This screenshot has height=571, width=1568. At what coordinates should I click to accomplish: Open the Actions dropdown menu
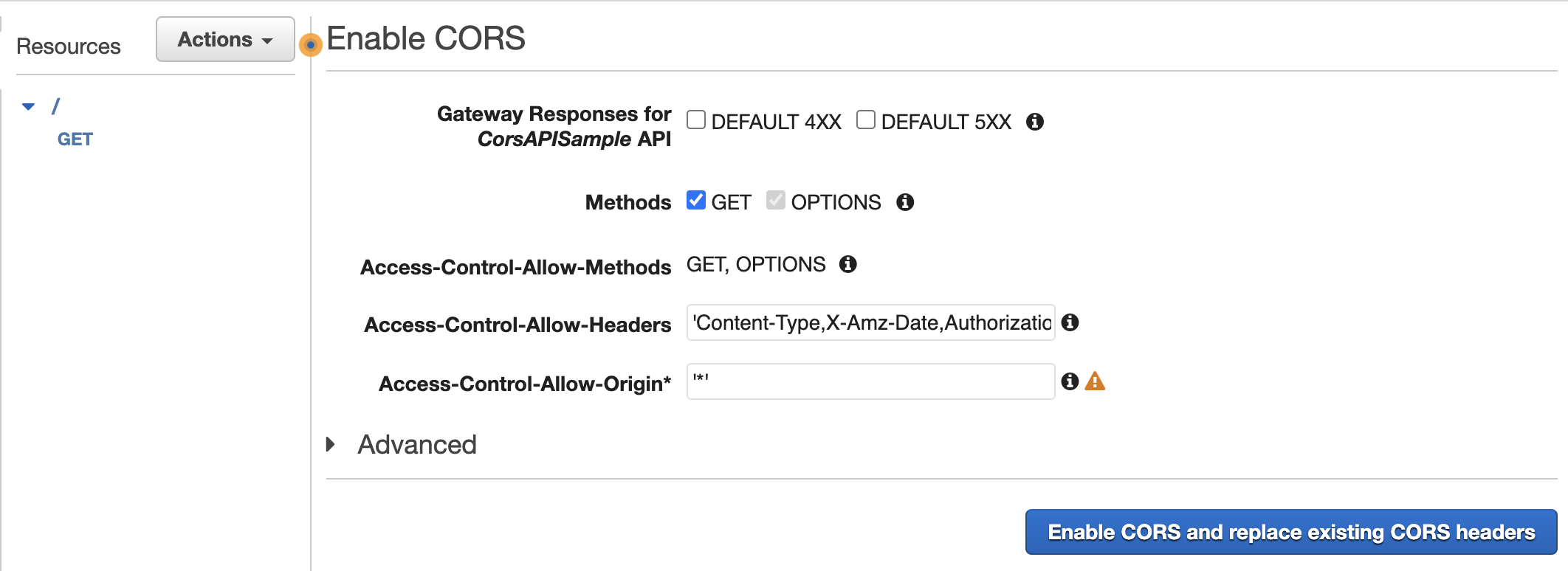(x=224, y=39)
